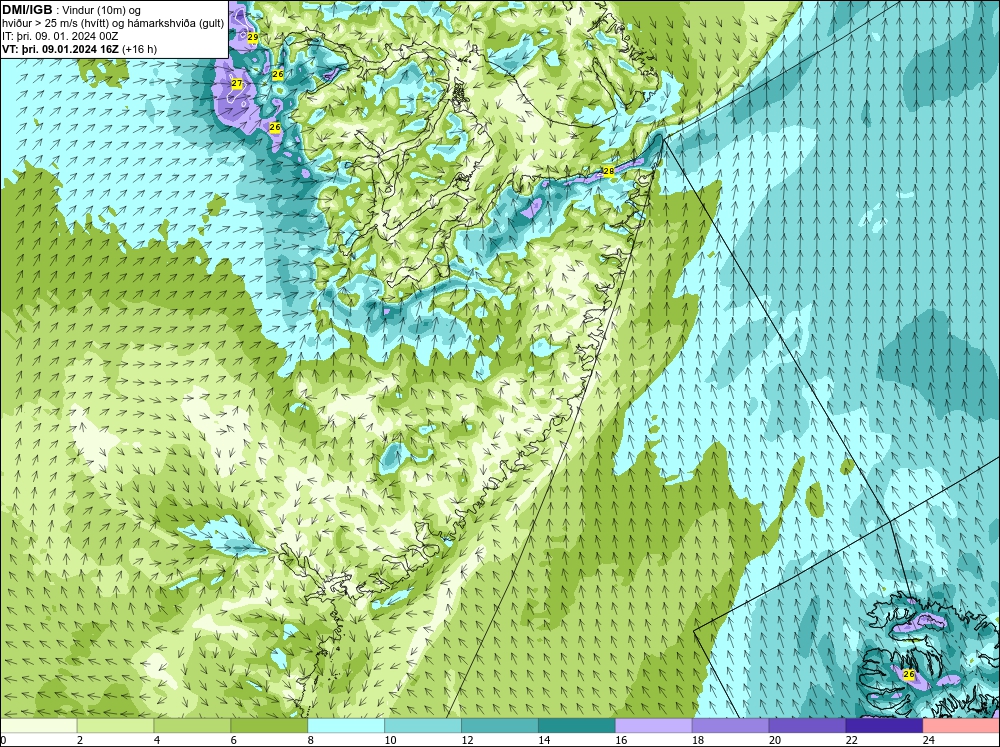Viewport: 1000px width, 747px height.
Task: Click the legend scale number 24
Action: (928, 740)
